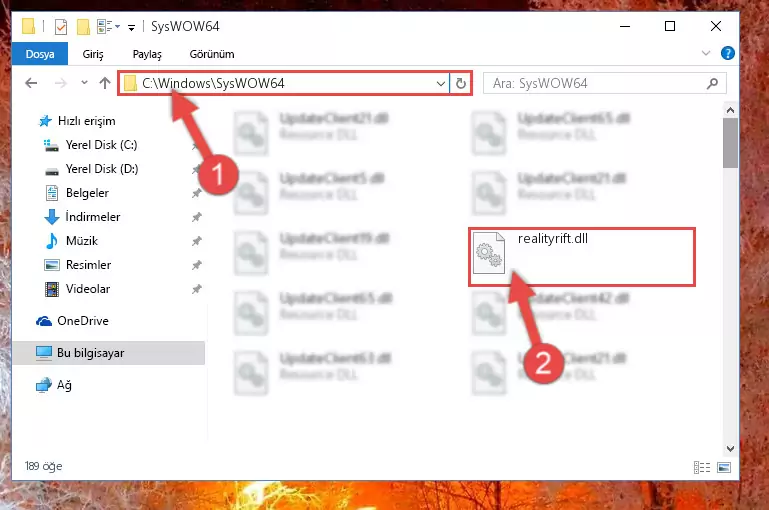
Task: Customize Quick Access Toolbar dropdown arrow
Action: point(131,27)
